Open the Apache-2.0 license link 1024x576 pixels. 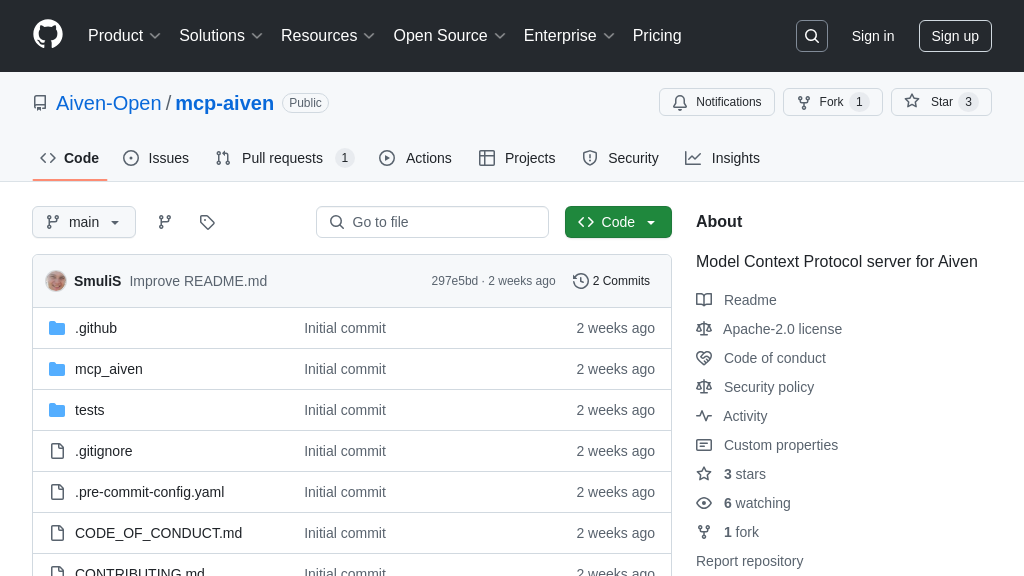pos(782,329)
